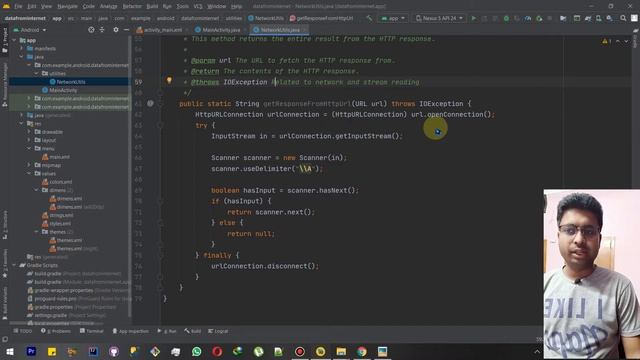Select colors.xml in values folder
The image size is (640, 360).
[x=60, y=182]
